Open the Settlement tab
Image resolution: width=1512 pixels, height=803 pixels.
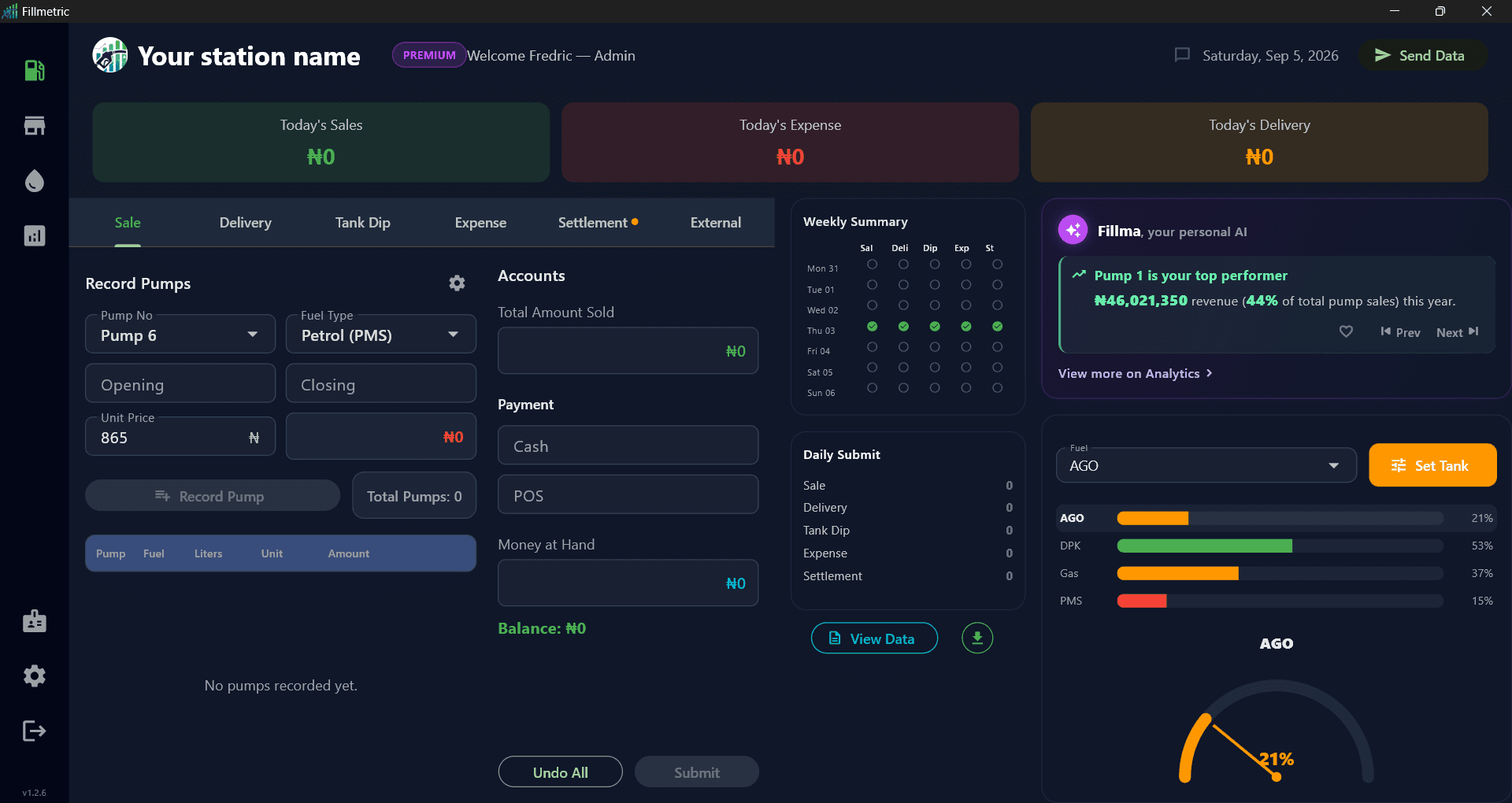(598, 223)
